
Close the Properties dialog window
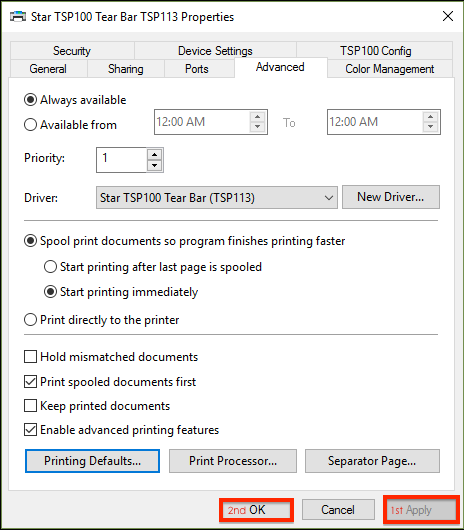click(448, 16)
